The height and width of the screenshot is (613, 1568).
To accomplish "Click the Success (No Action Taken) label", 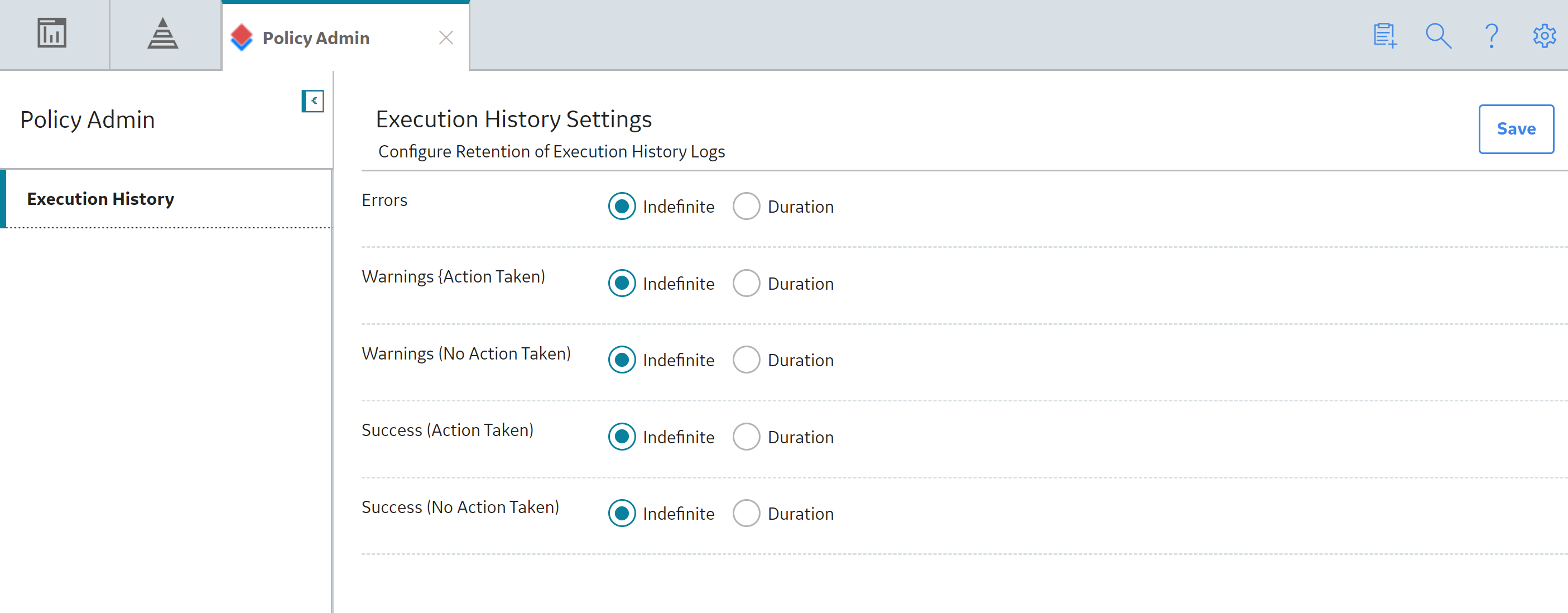I will 460,507.
